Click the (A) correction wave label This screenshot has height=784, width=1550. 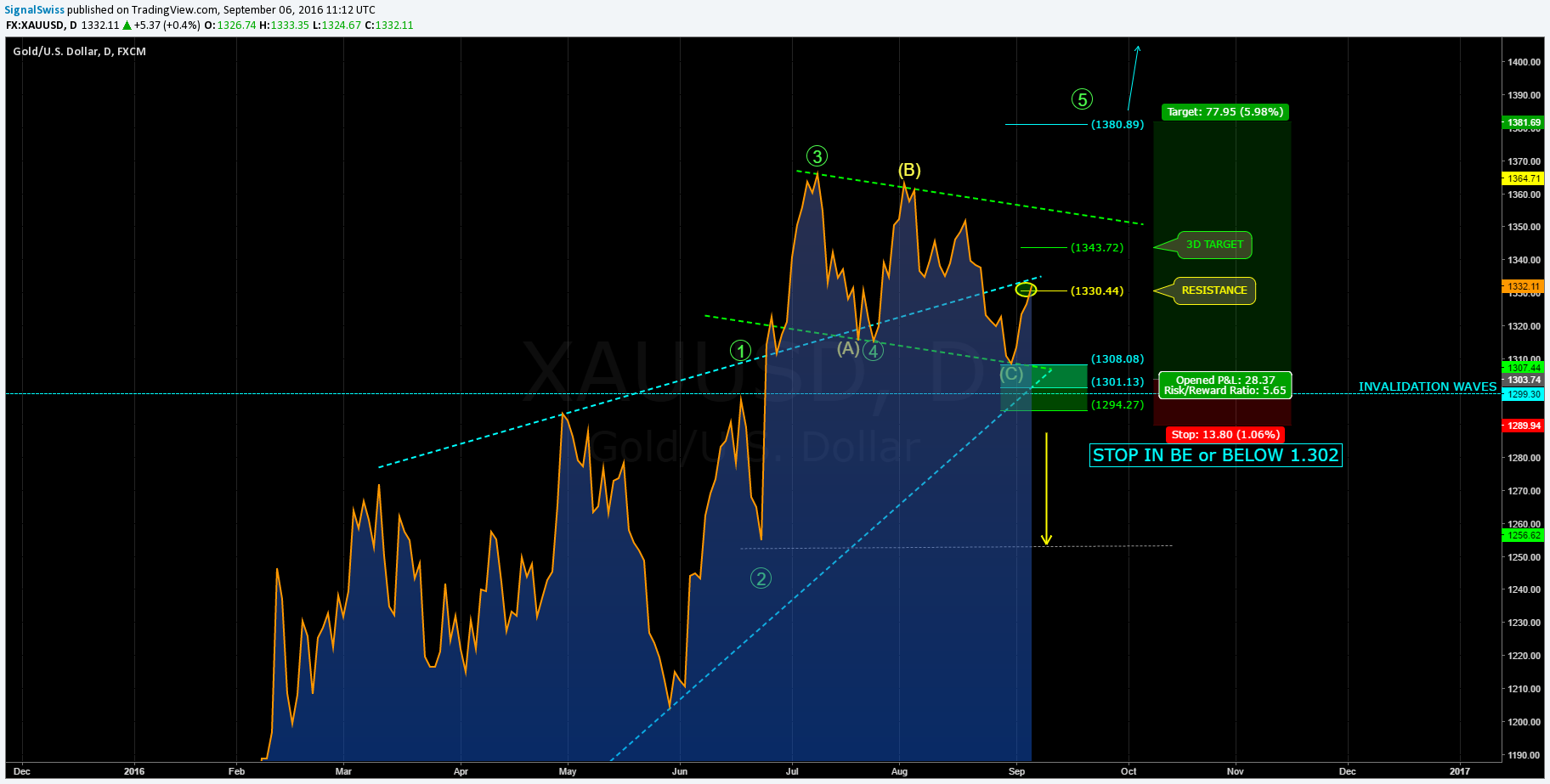pyautogui.click(x=848, y=348)
